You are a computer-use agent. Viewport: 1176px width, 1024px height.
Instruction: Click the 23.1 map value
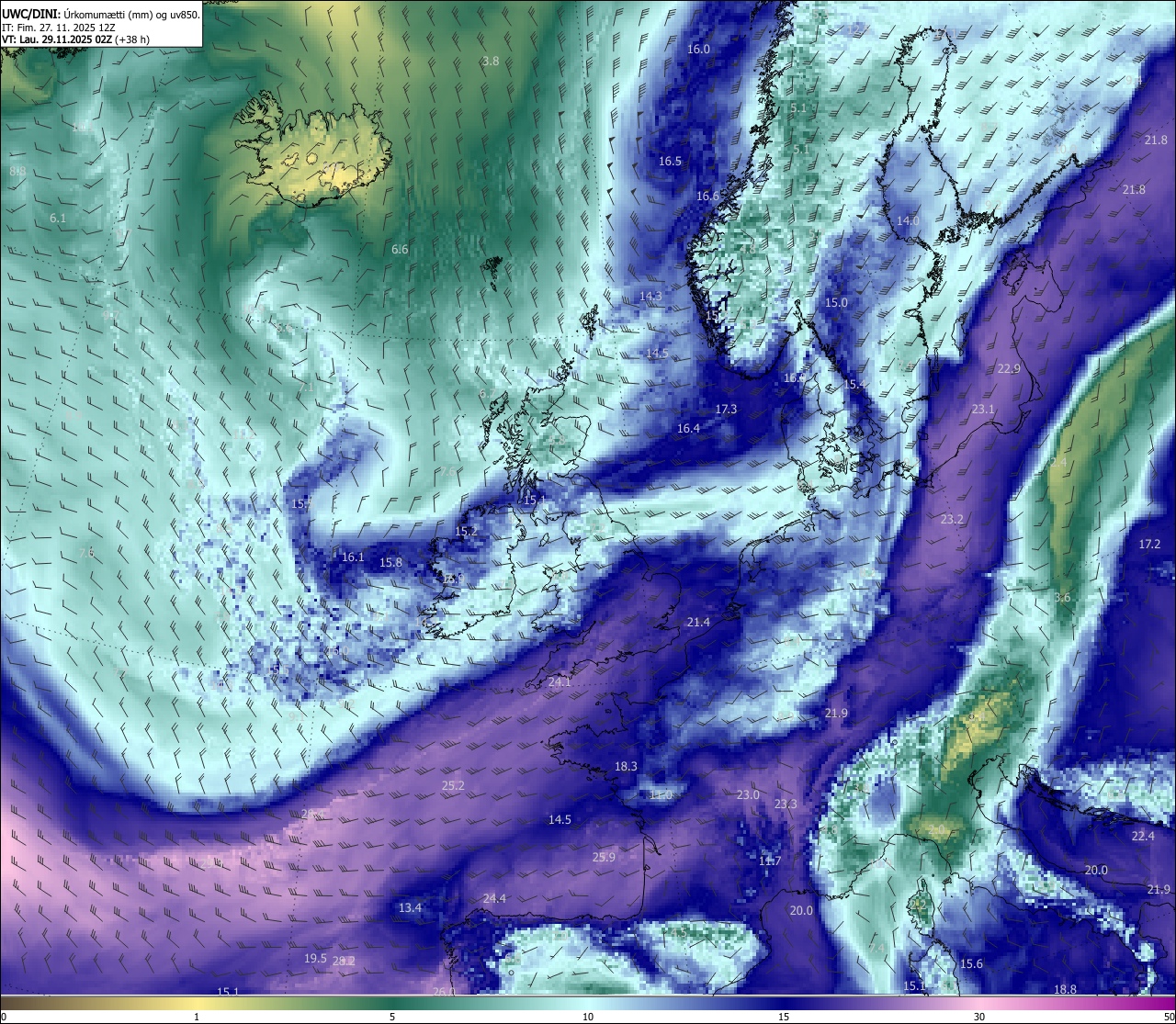(983, 409)
